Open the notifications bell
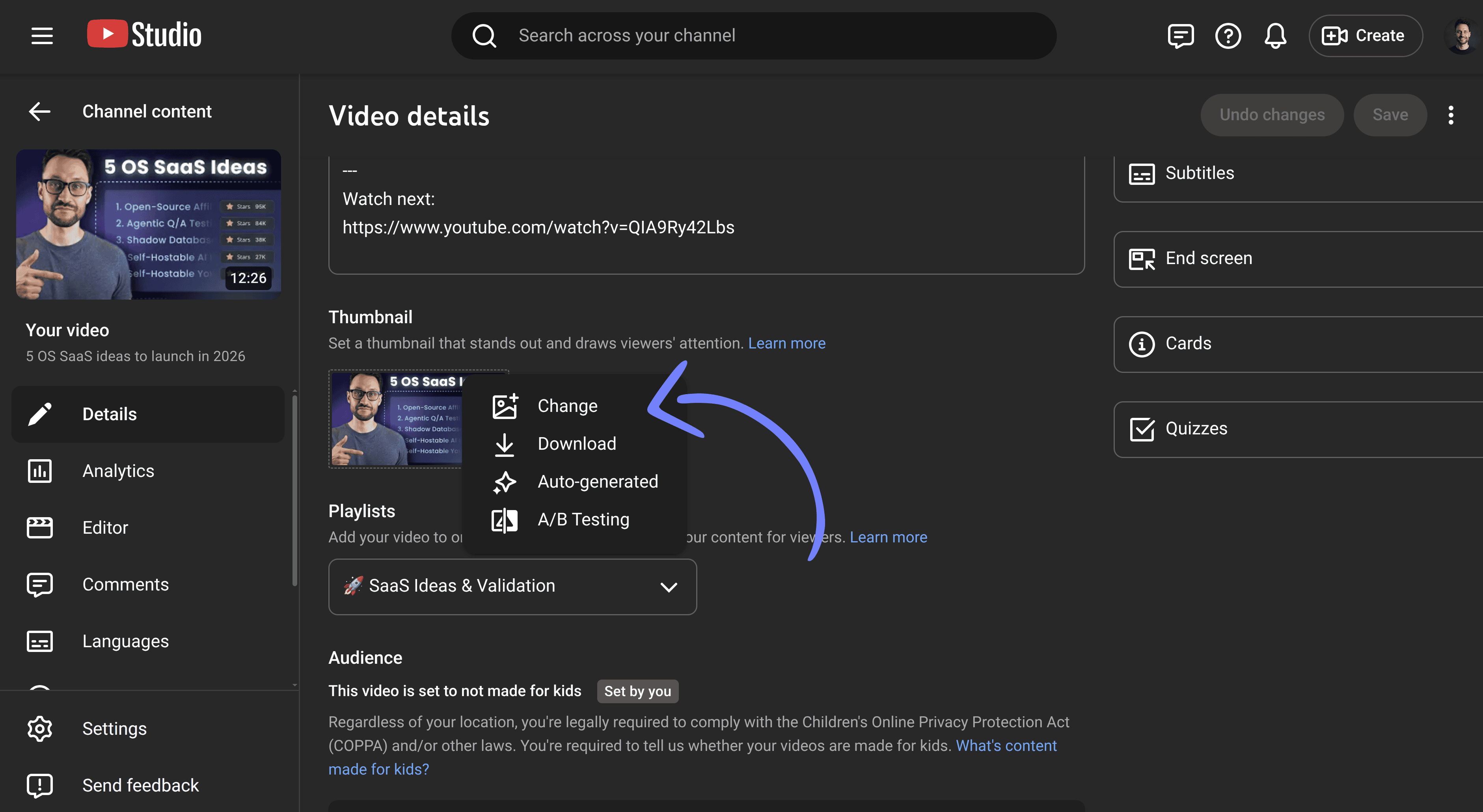 pyautogui.click(x=1275, y=36)
